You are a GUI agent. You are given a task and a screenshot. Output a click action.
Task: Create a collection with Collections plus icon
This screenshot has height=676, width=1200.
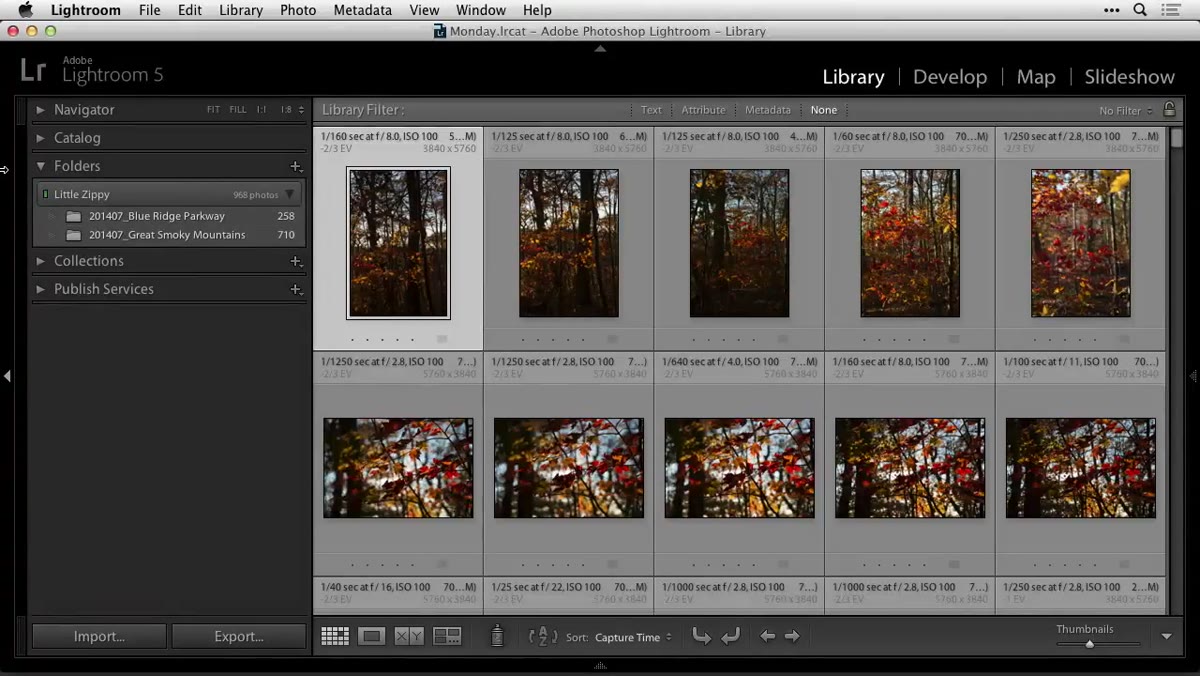pos(296,261)
